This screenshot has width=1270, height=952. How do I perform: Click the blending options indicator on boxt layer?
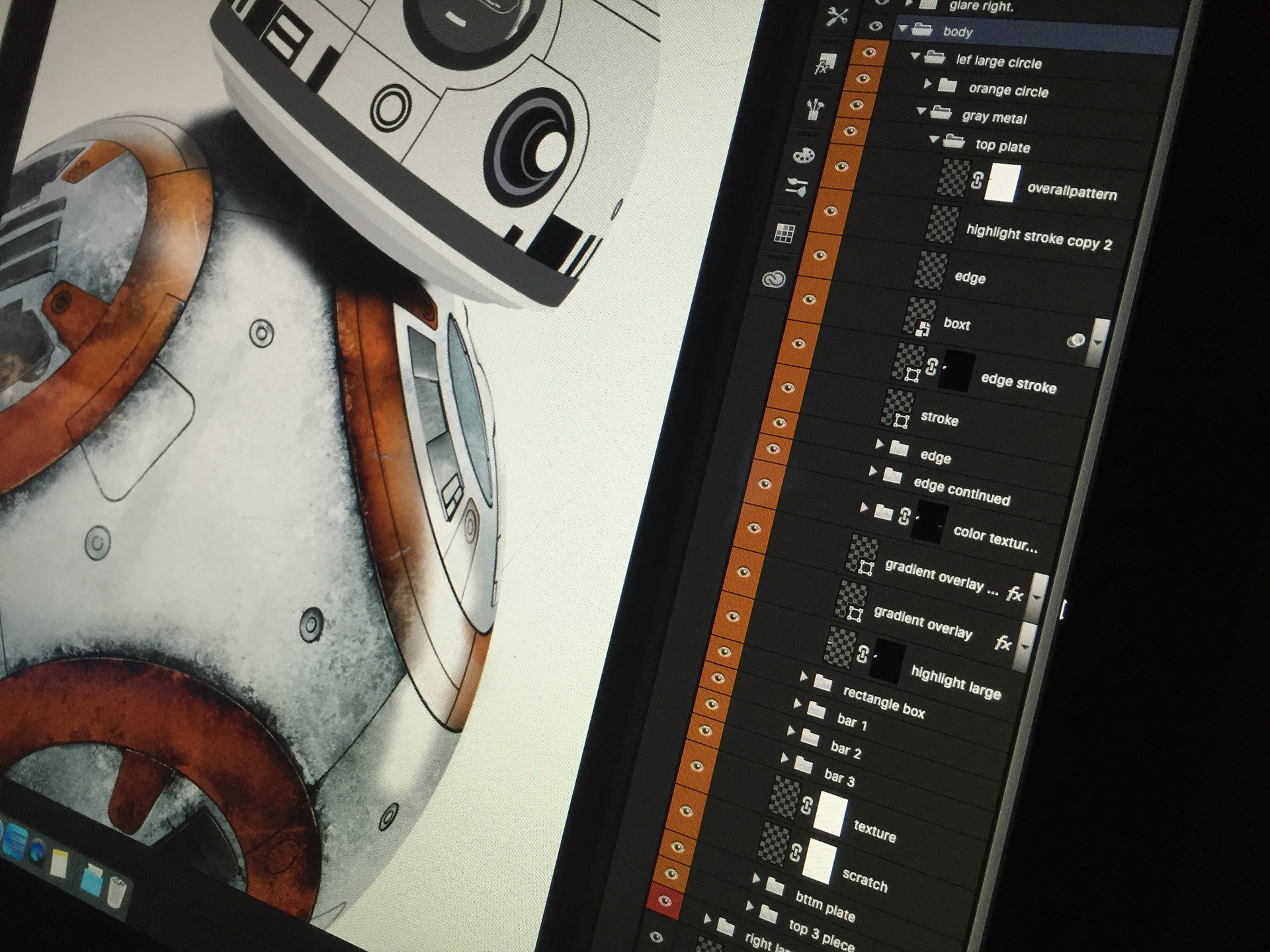(x=1077, y=340)
